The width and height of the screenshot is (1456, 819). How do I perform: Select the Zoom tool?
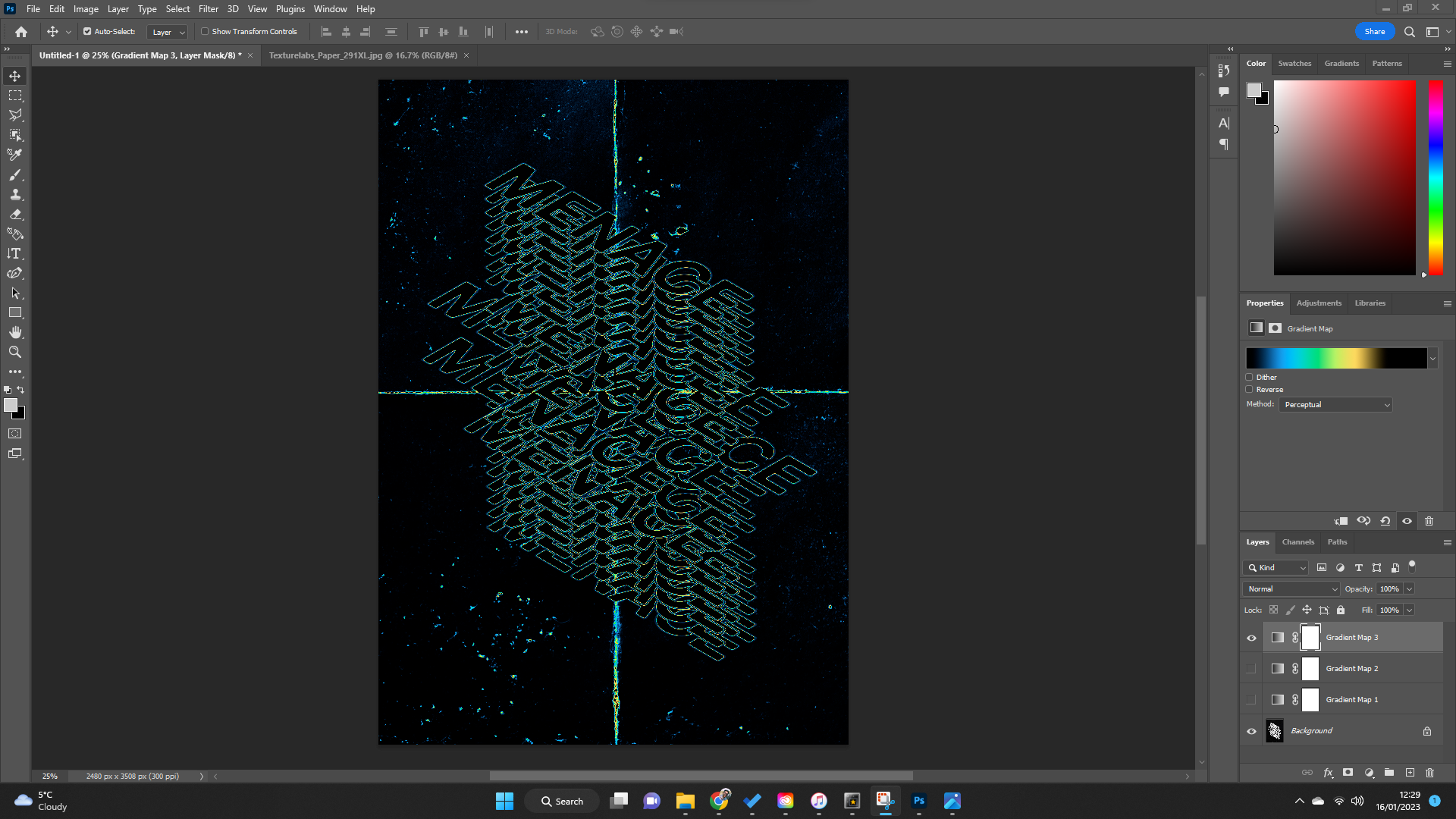(15, 352)
